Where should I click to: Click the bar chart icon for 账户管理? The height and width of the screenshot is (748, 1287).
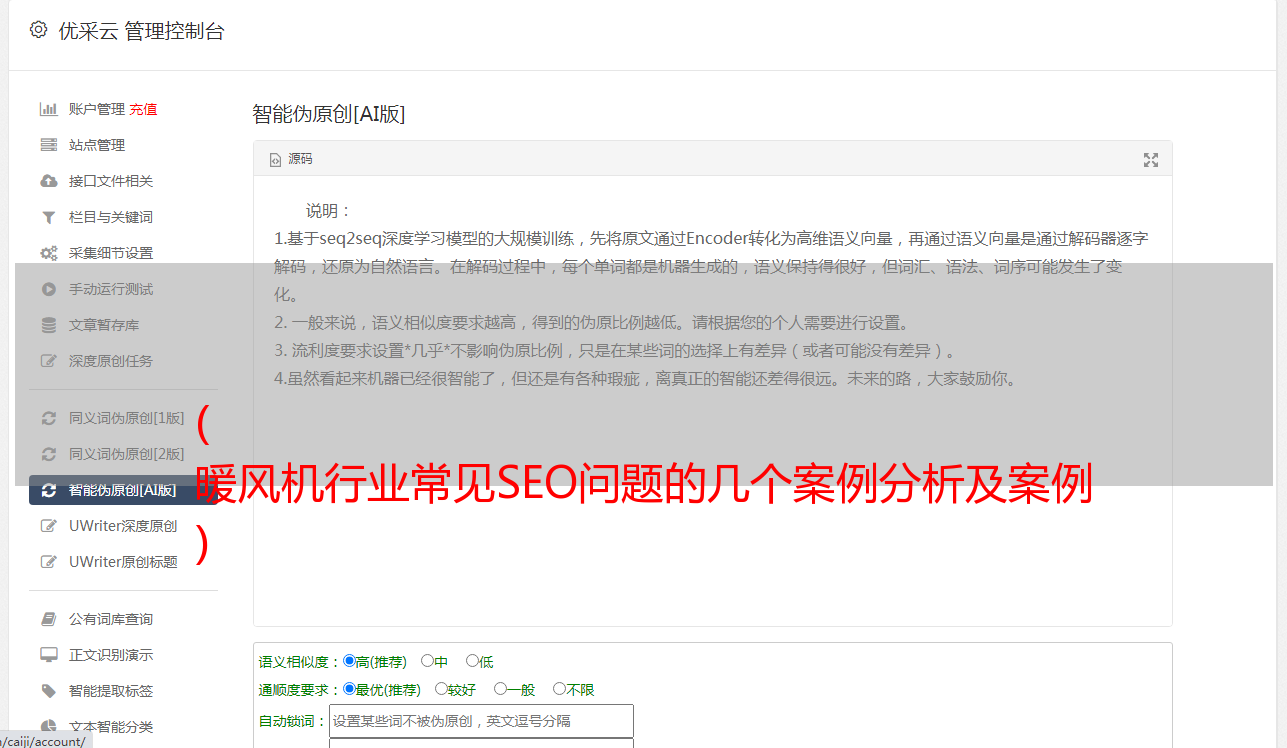(48, 109)
